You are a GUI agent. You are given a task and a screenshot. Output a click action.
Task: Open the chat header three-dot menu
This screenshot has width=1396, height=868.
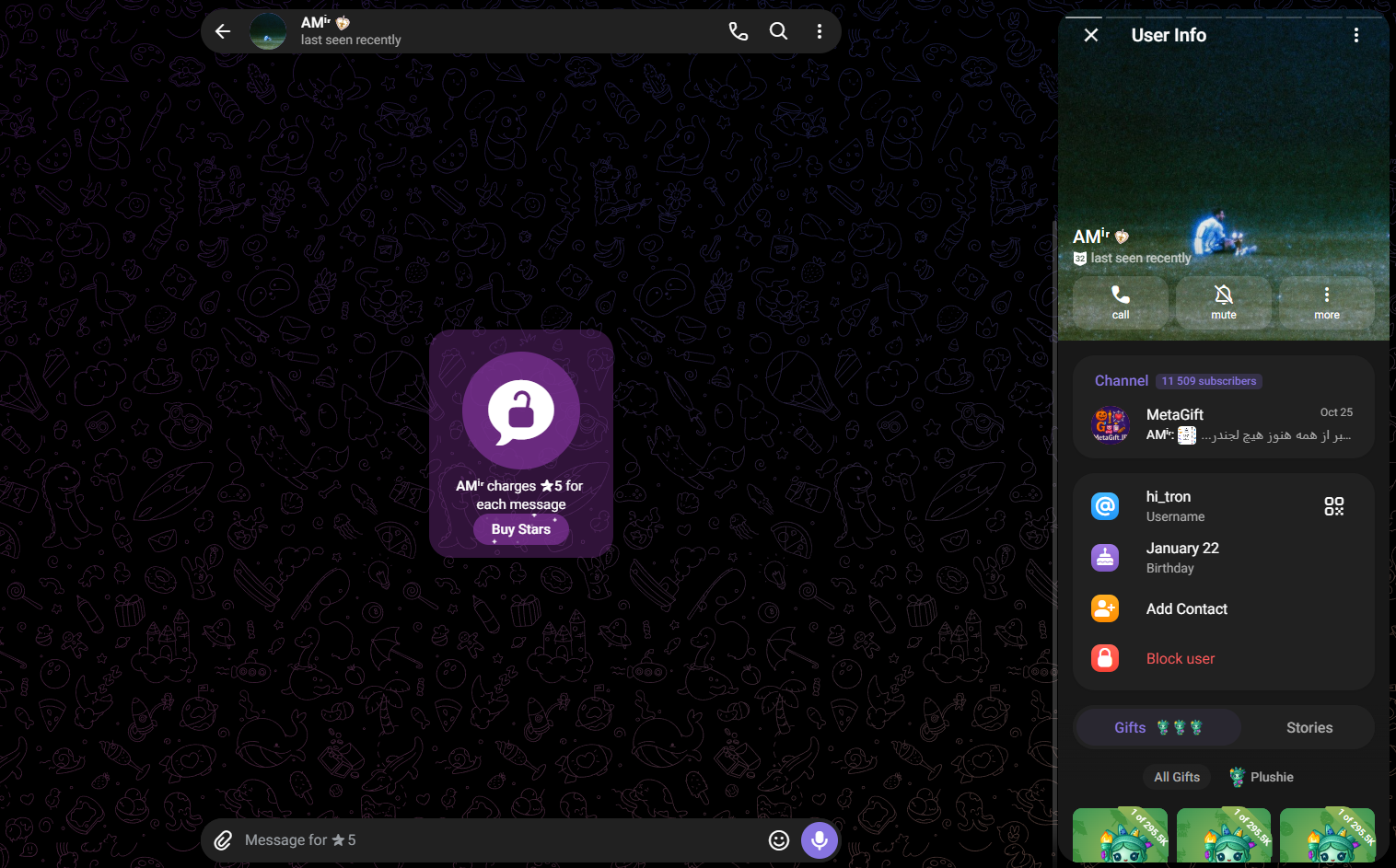point(820,31)
